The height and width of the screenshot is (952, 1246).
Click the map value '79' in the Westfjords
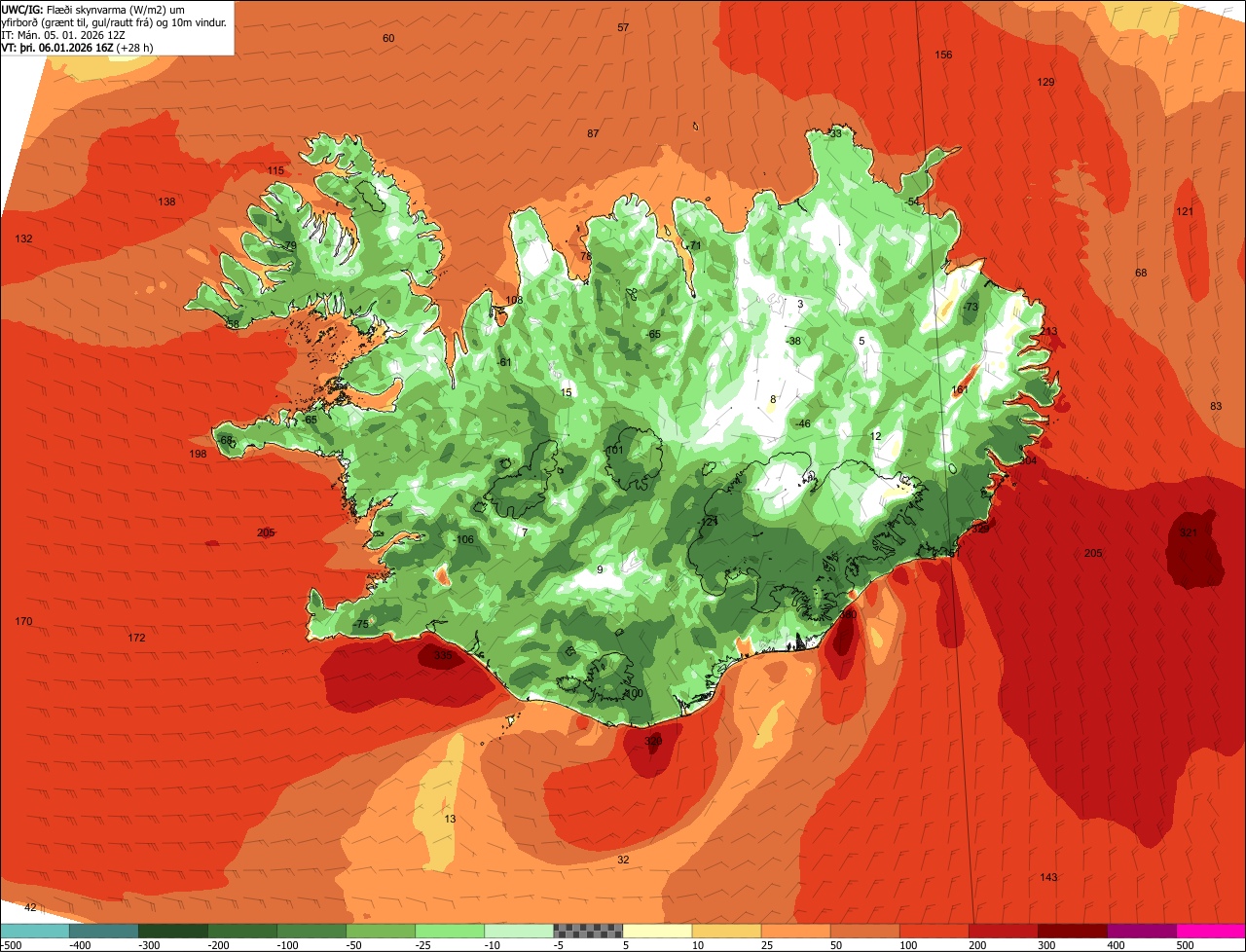[x=290, y=246]
